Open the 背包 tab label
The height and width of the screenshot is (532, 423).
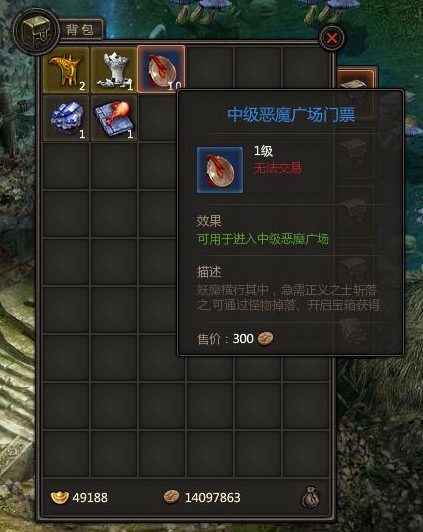pos(80,29)
